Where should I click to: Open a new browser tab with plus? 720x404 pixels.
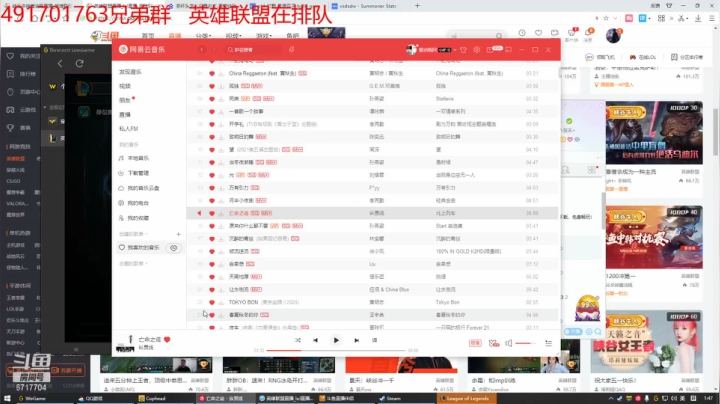[417, 6]
